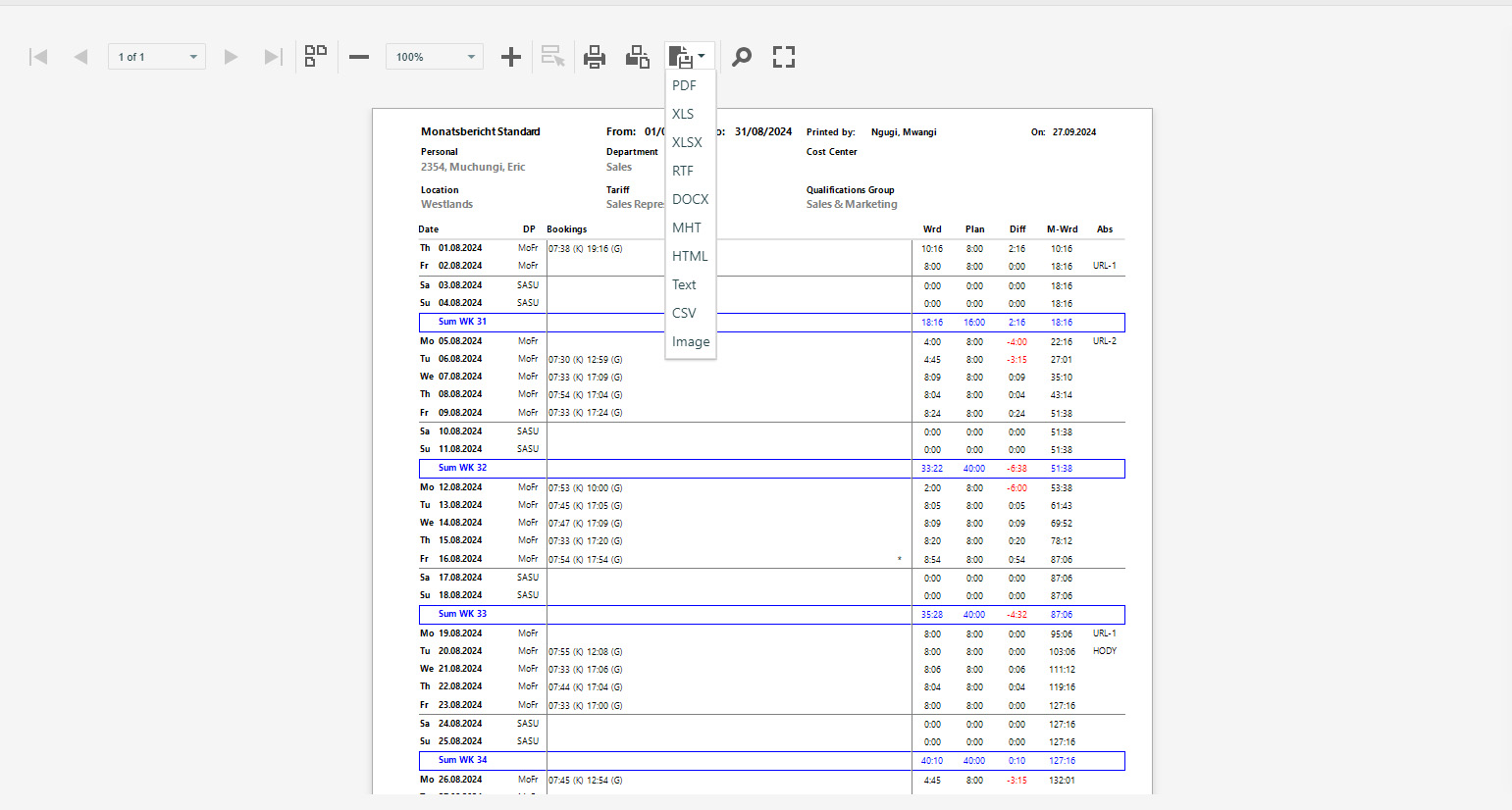Print the current page only
The height and width of the screenshot is (810, 1512).
pyautogui.click(x=638, y=57)
